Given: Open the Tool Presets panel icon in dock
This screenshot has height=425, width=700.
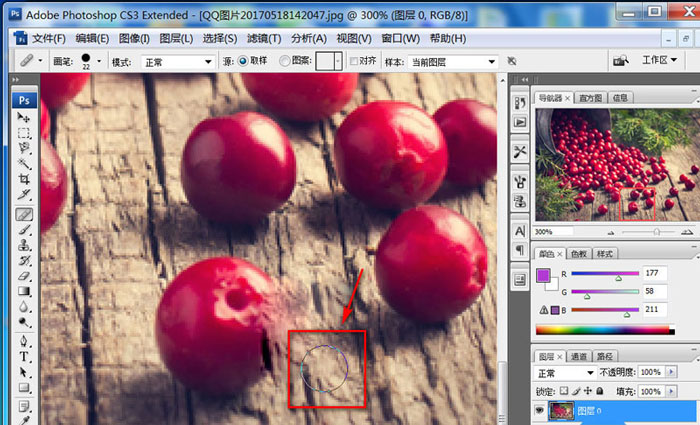Looking at the screenshot, I should [x=520, y=152].
